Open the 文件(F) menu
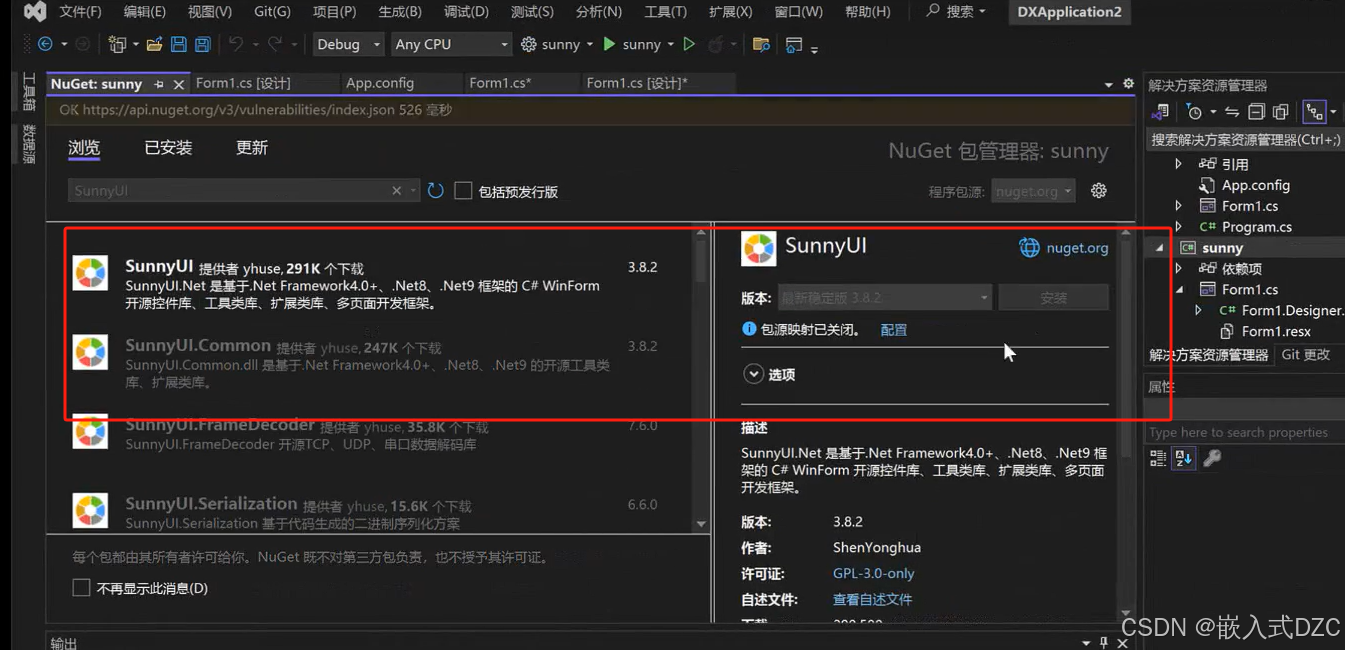 click(x=80, y=12)
